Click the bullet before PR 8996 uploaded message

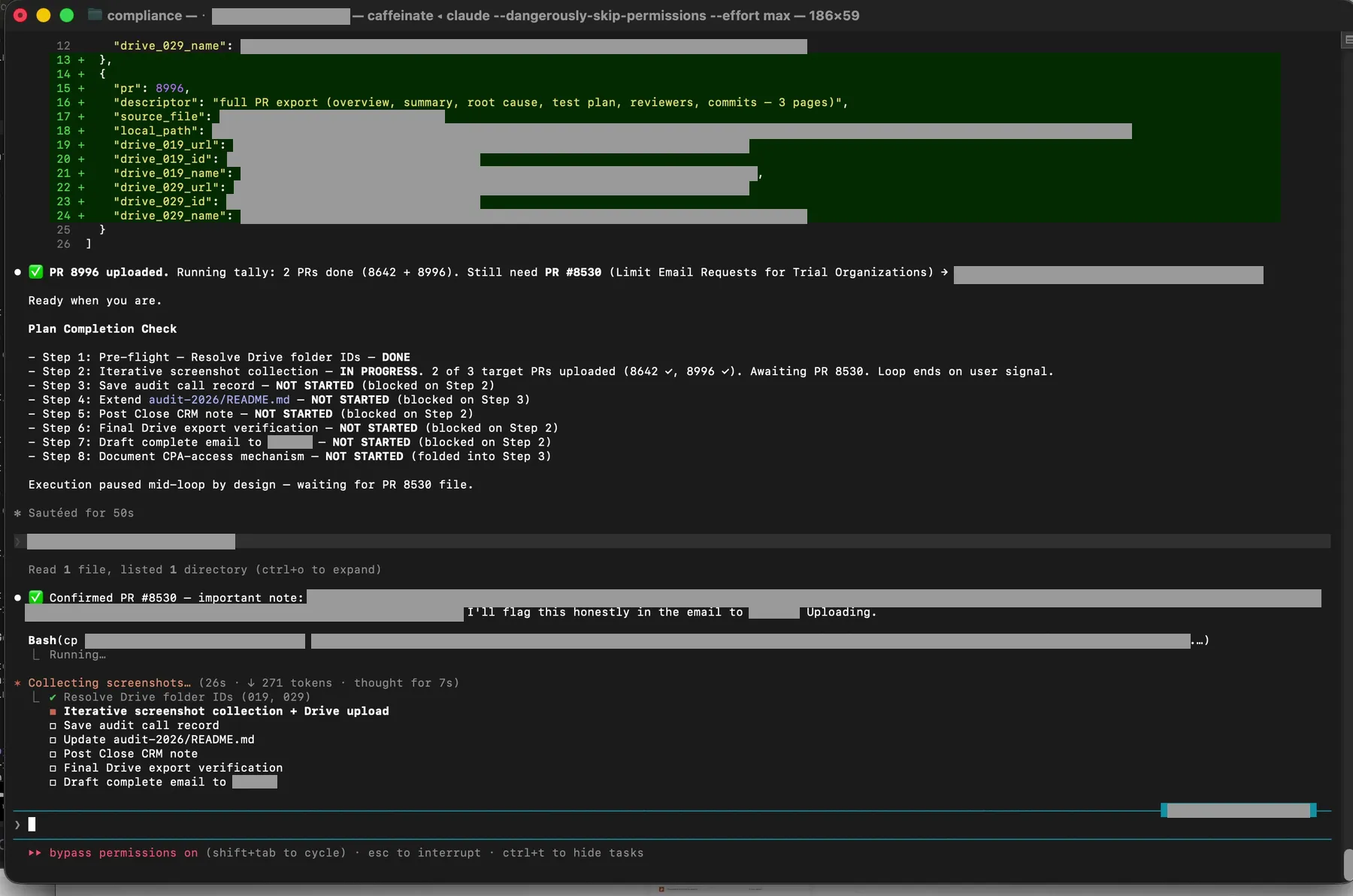pyautogui.click(x=17, y=272)
